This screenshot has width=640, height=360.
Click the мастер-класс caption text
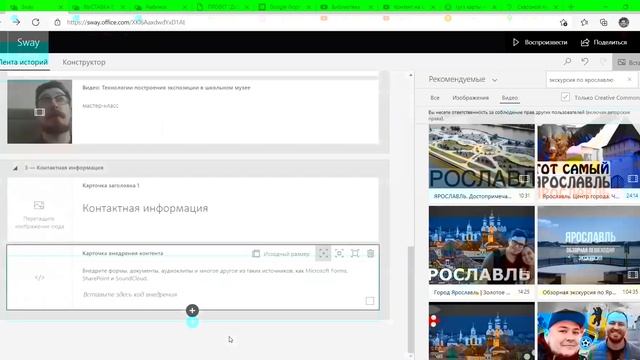(100, 106)
